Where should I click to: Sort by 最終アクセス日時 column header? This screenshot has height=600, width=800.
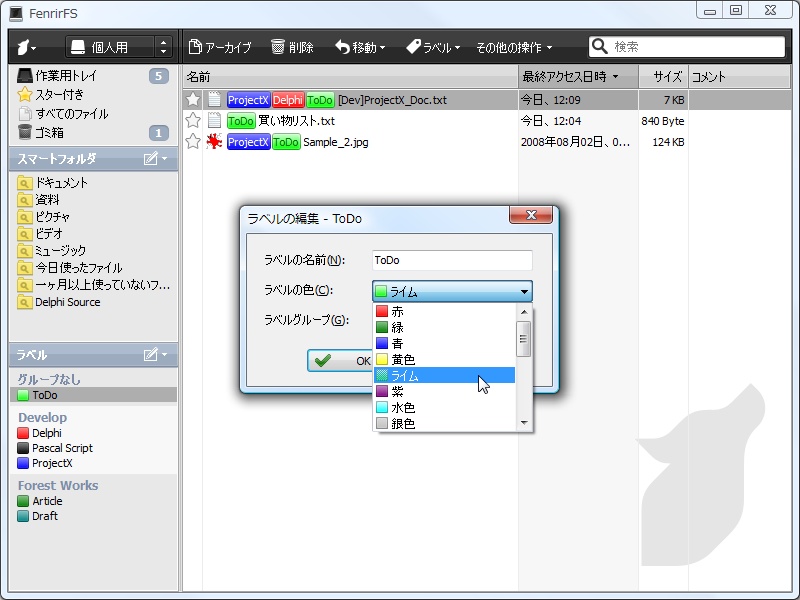pos(578,77)
